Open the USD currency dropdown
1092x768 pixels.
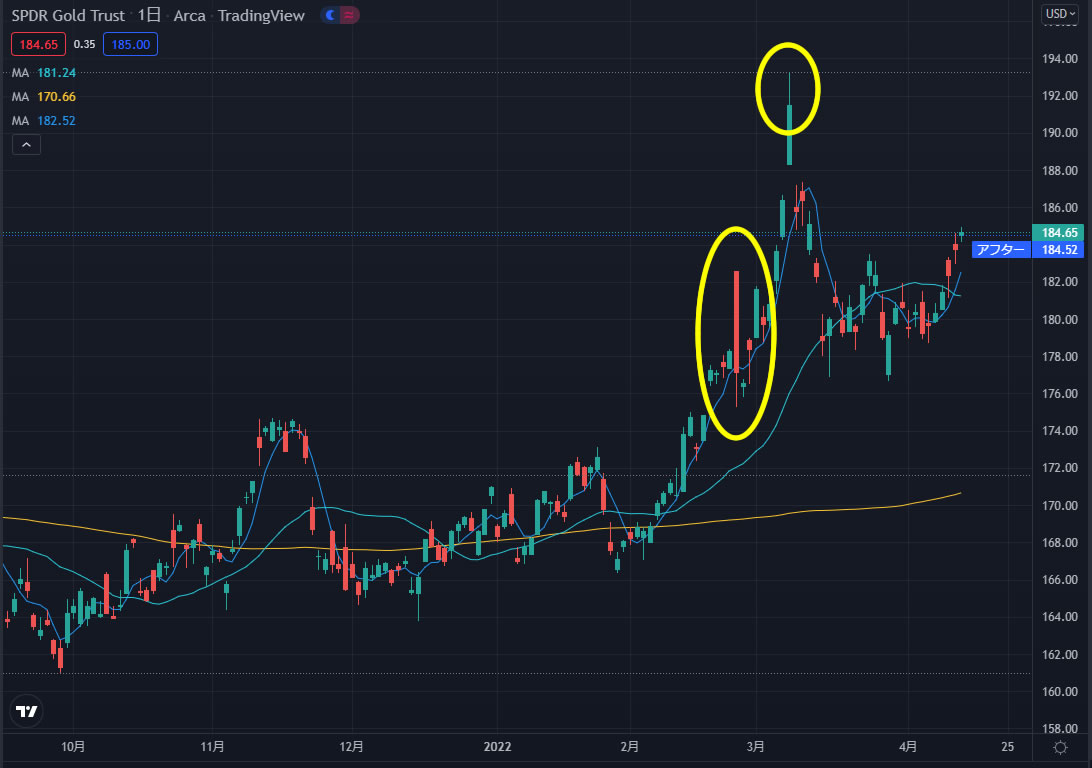(x=1058, y=14)
